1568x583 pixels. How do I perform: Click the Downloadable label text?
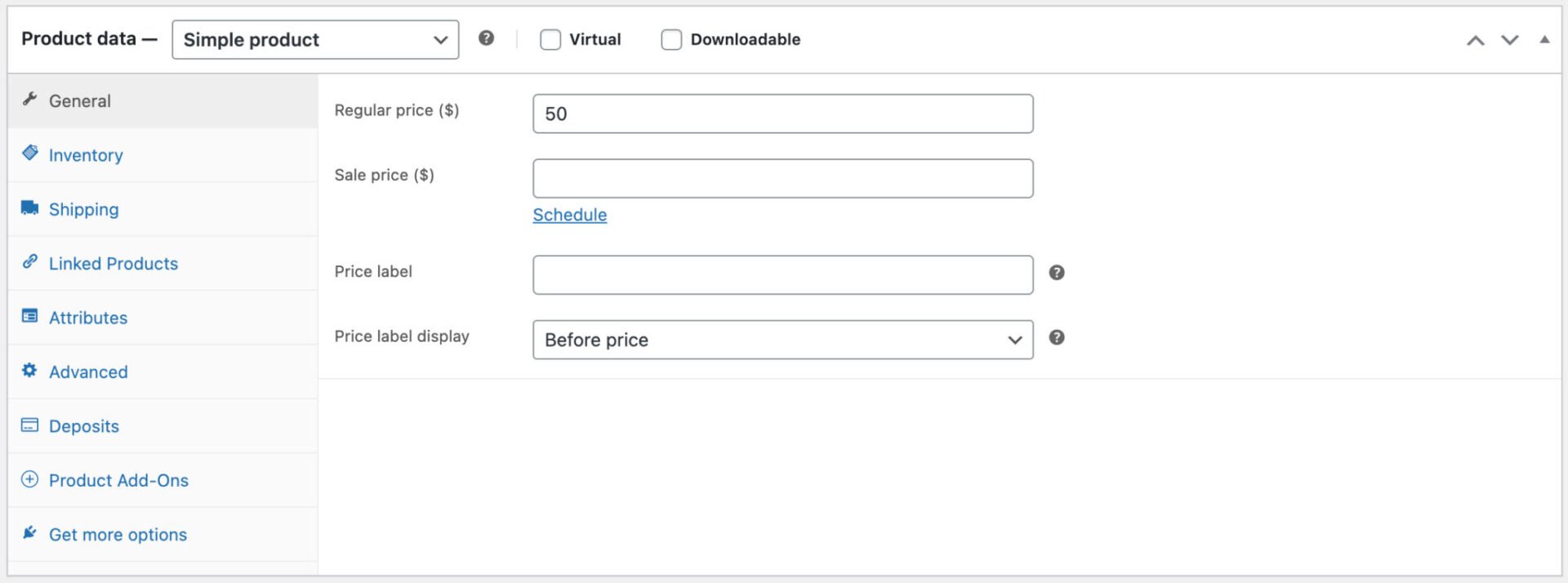pyautogui.click(x=746, y=39)
